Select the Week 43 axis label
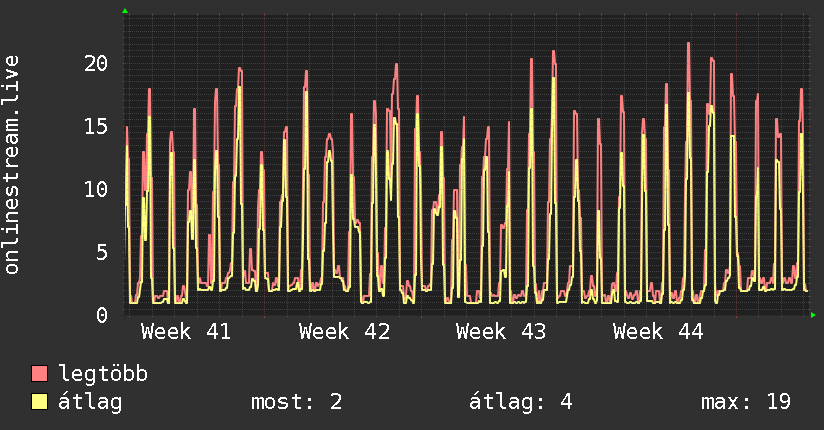824x430 pixels. coord(501,332)
